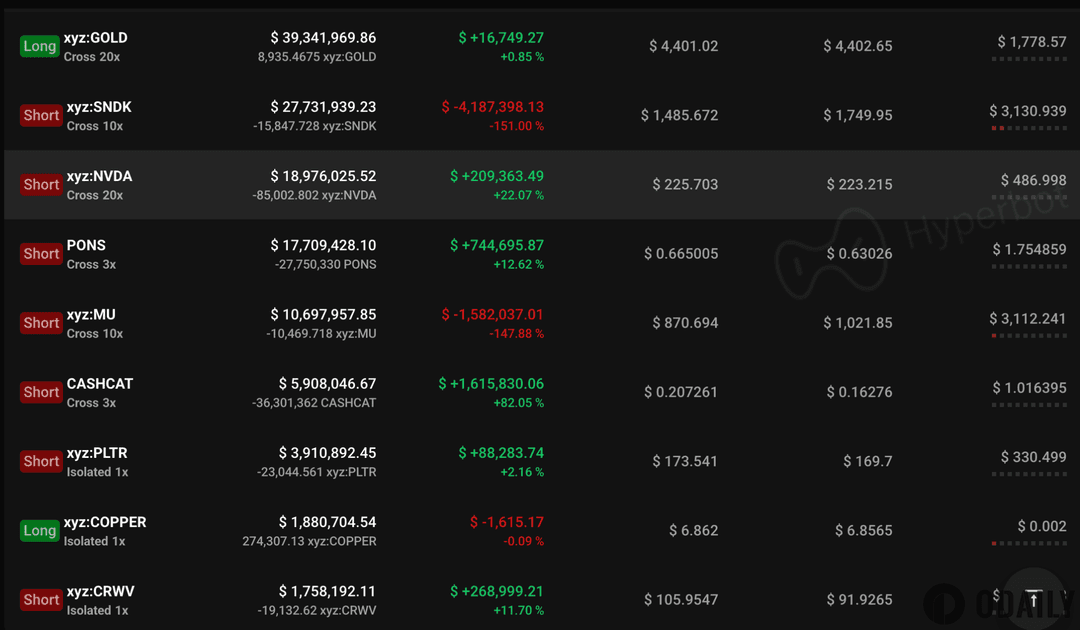Select the CASHCAT asset name

click(x=100, y=384)
